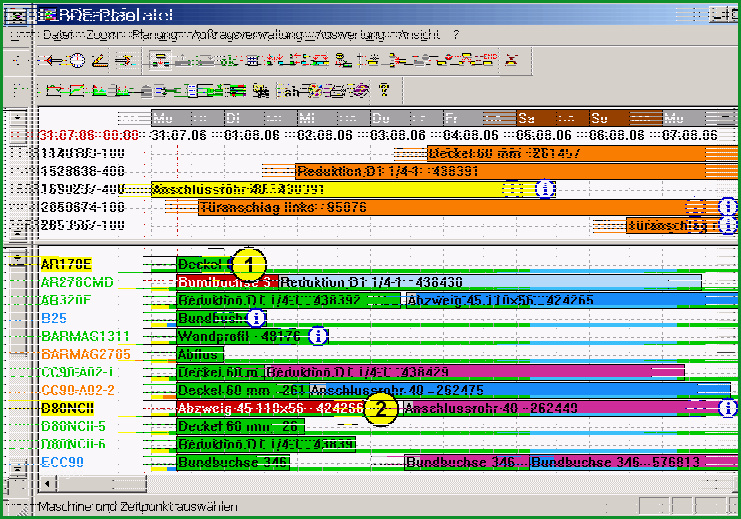Screen dimensions: 741x519
Task: Open help via yellow question mark icon
Action: (x=384, y=89)
